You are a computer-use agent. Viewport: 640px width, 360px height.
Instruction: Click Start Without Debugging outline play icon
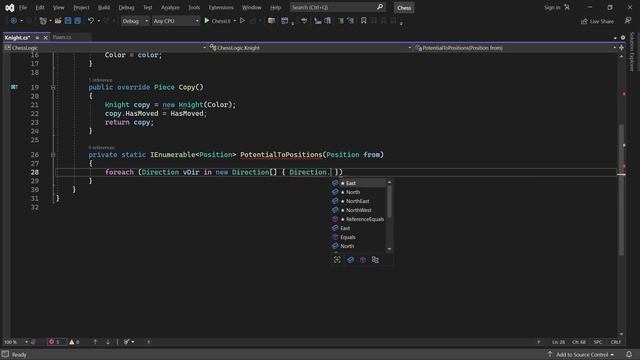[x=242, y=21]
